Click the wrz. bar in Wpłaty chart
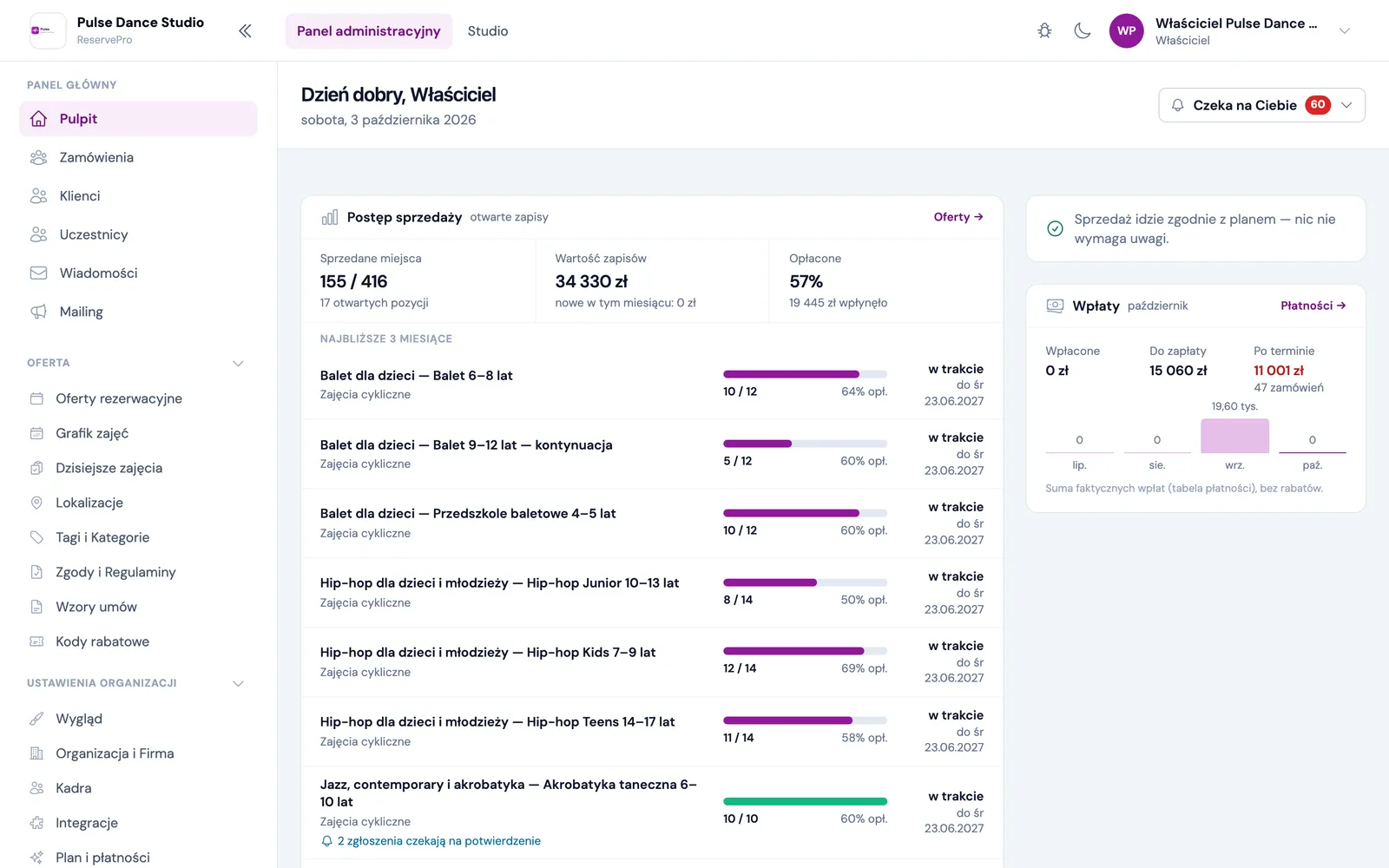This screenshot has height=868, width=1389. 1234,436
